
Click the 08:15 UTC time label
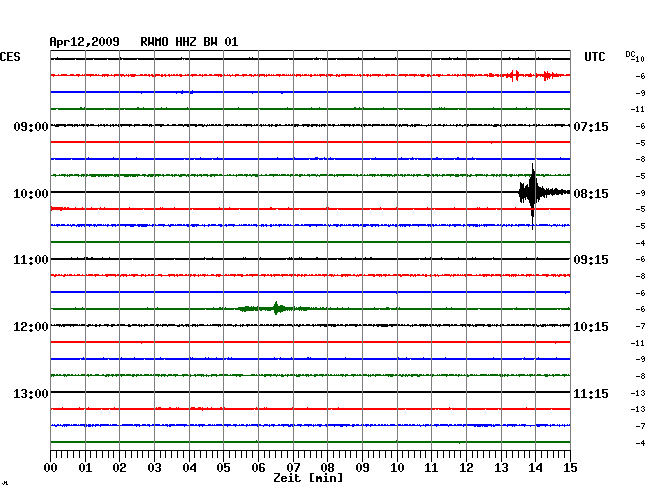click(x=591, y=194)
